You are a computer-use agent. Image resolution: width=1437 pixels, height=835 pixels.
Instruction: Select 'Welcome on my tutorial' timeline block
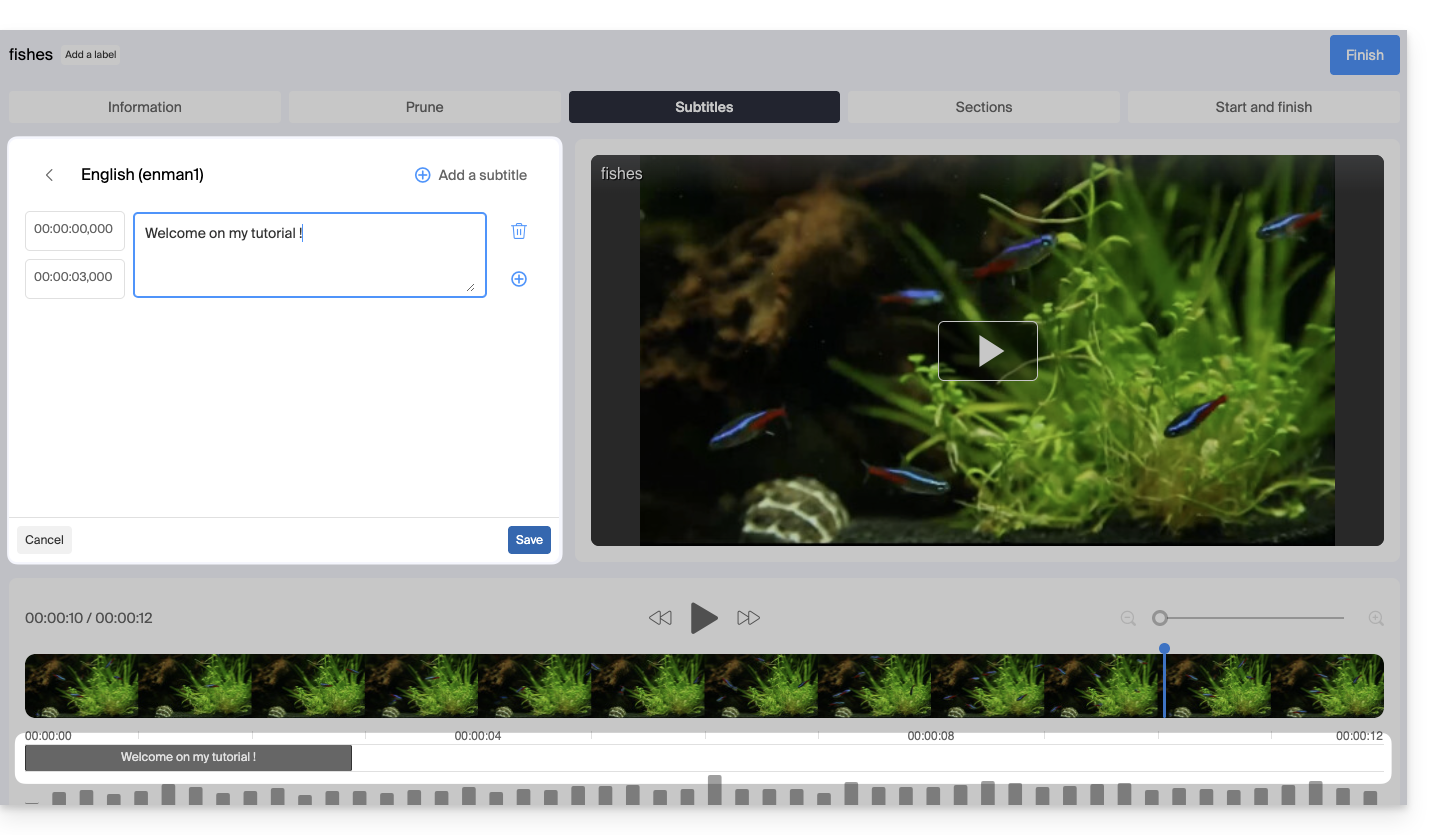click(x=188, y=758)
